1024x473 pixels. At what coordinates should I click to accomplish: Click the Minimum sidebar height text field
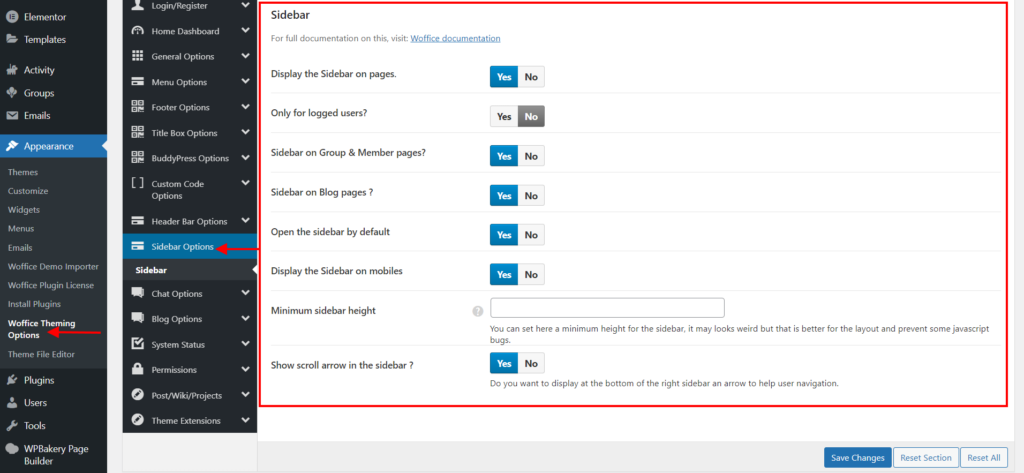point(607,308)
